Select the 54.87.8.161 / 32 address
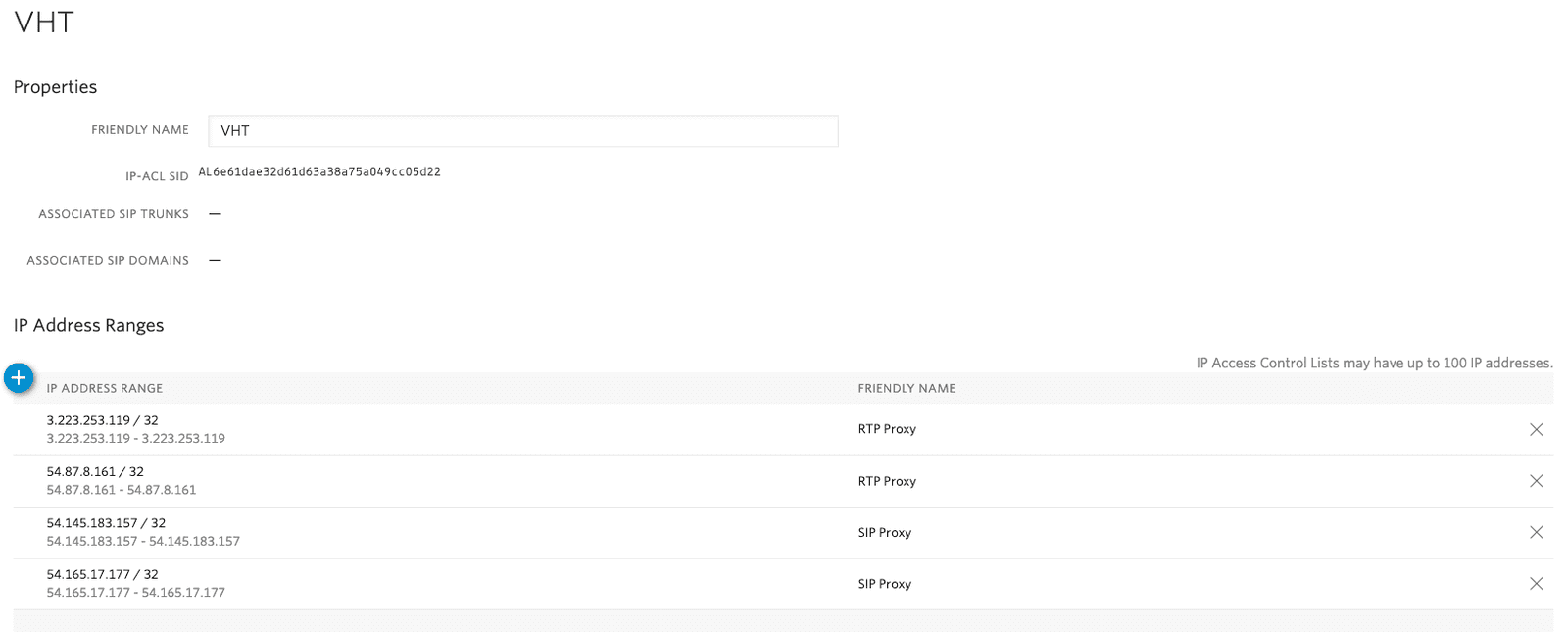 tap(95, 472)
